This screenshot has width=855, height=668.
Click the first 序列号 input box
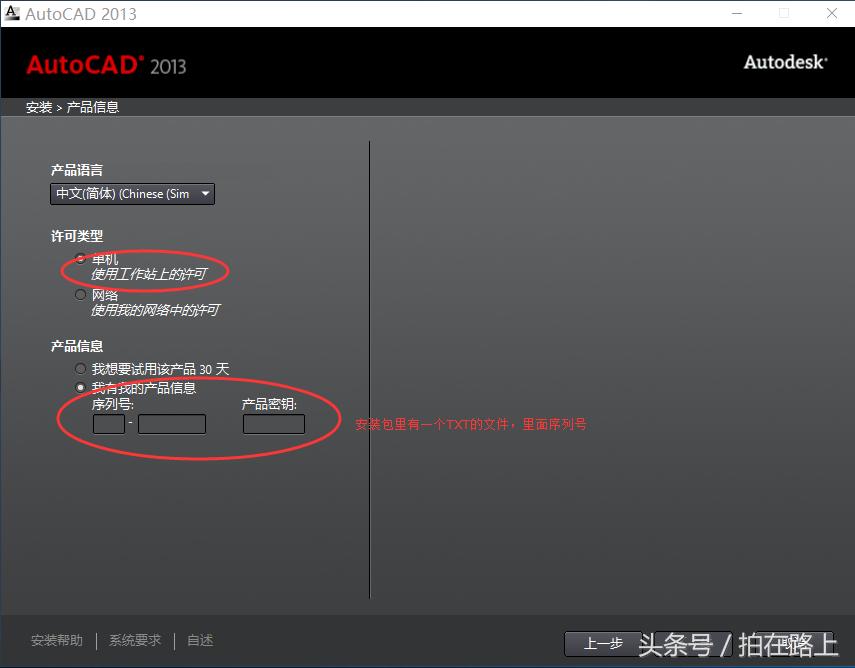coord(108,423)
